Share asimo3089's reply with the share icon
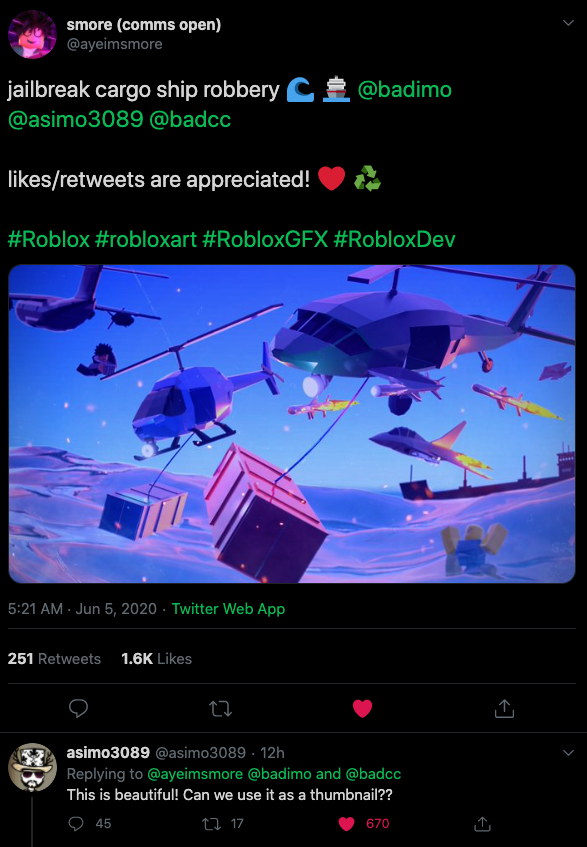 482,823
